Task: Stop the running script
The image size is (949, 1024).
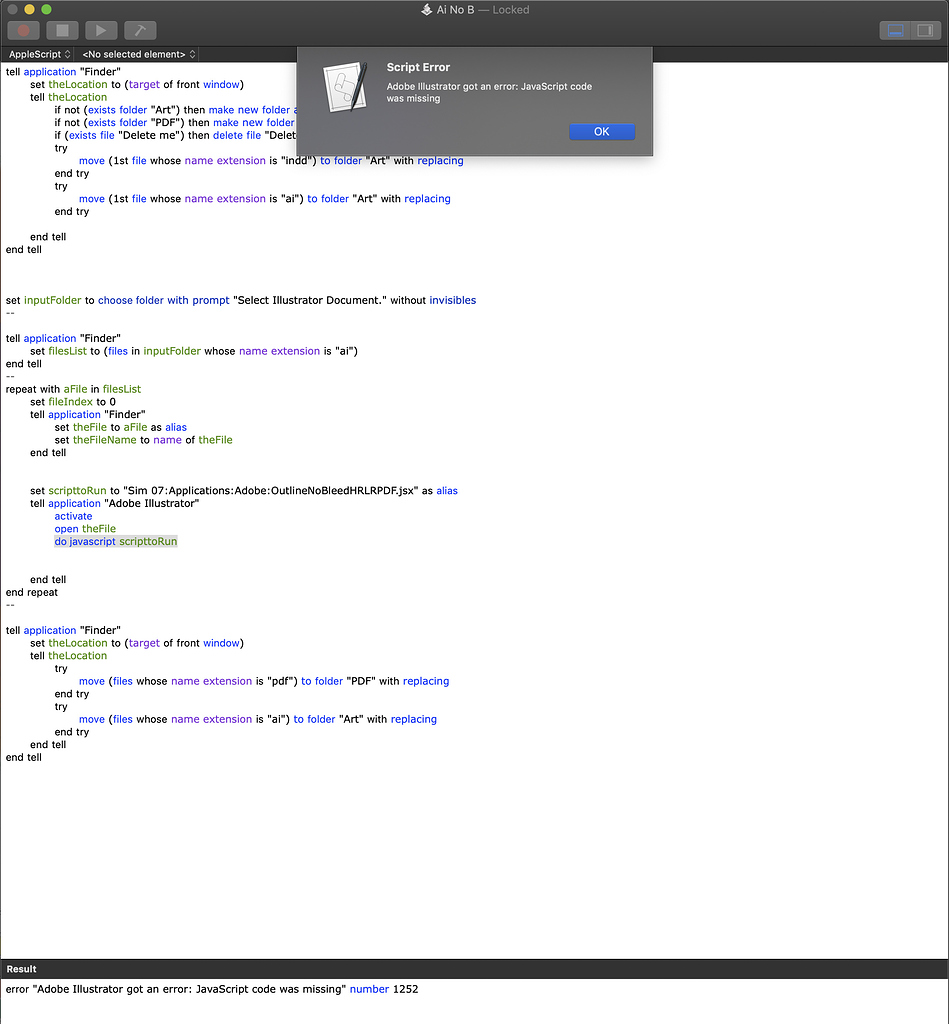Action: 63,31
